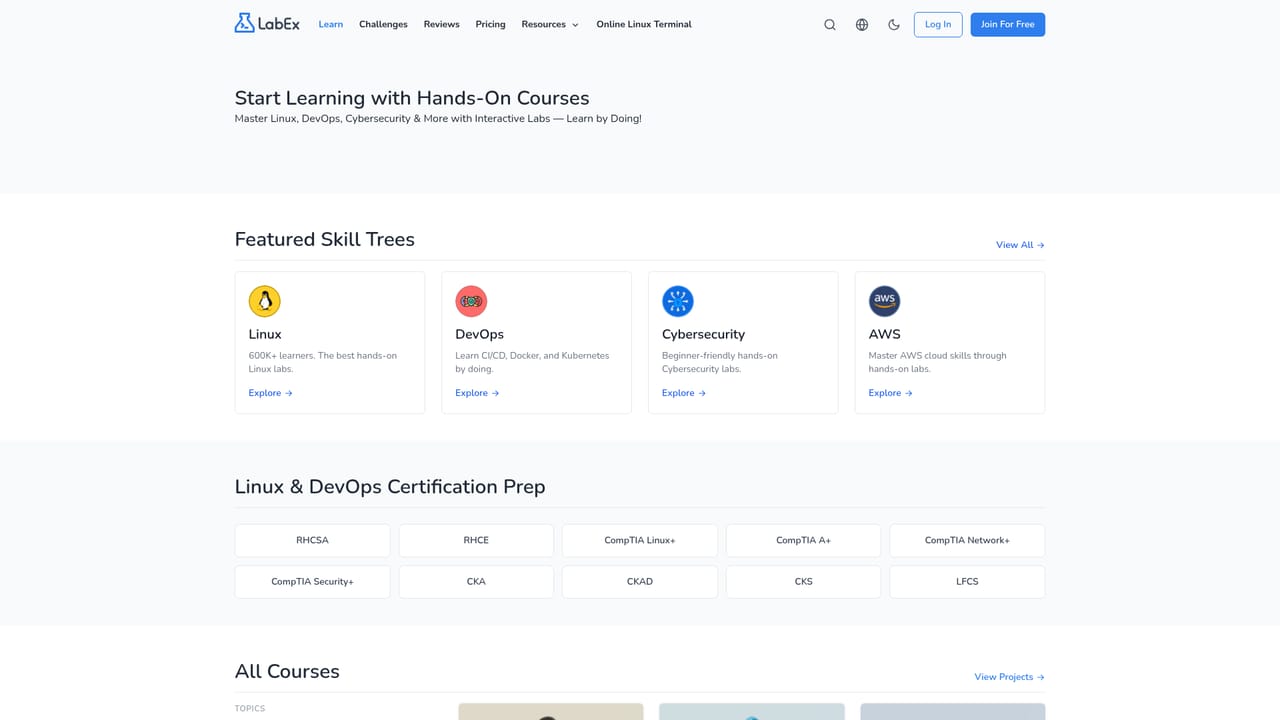Open the search icon in the header

click(x=830, y=25)
